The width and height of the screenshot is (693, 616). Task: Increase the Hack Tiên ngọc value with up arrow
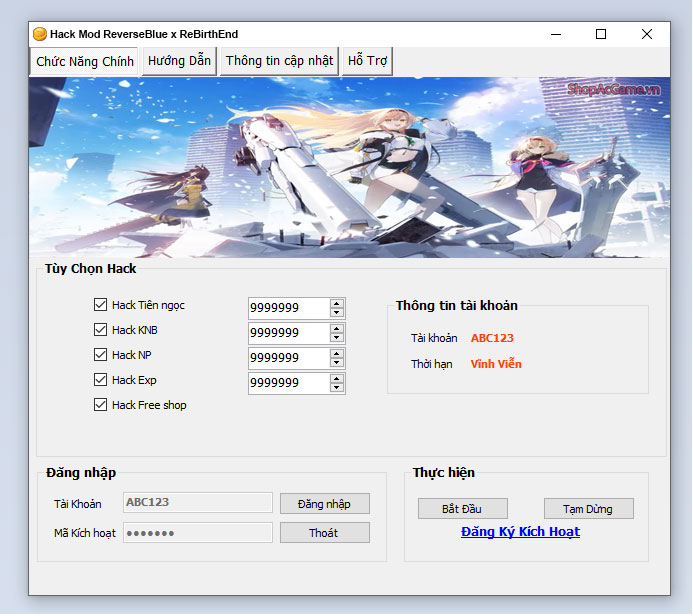pos(337,304)
